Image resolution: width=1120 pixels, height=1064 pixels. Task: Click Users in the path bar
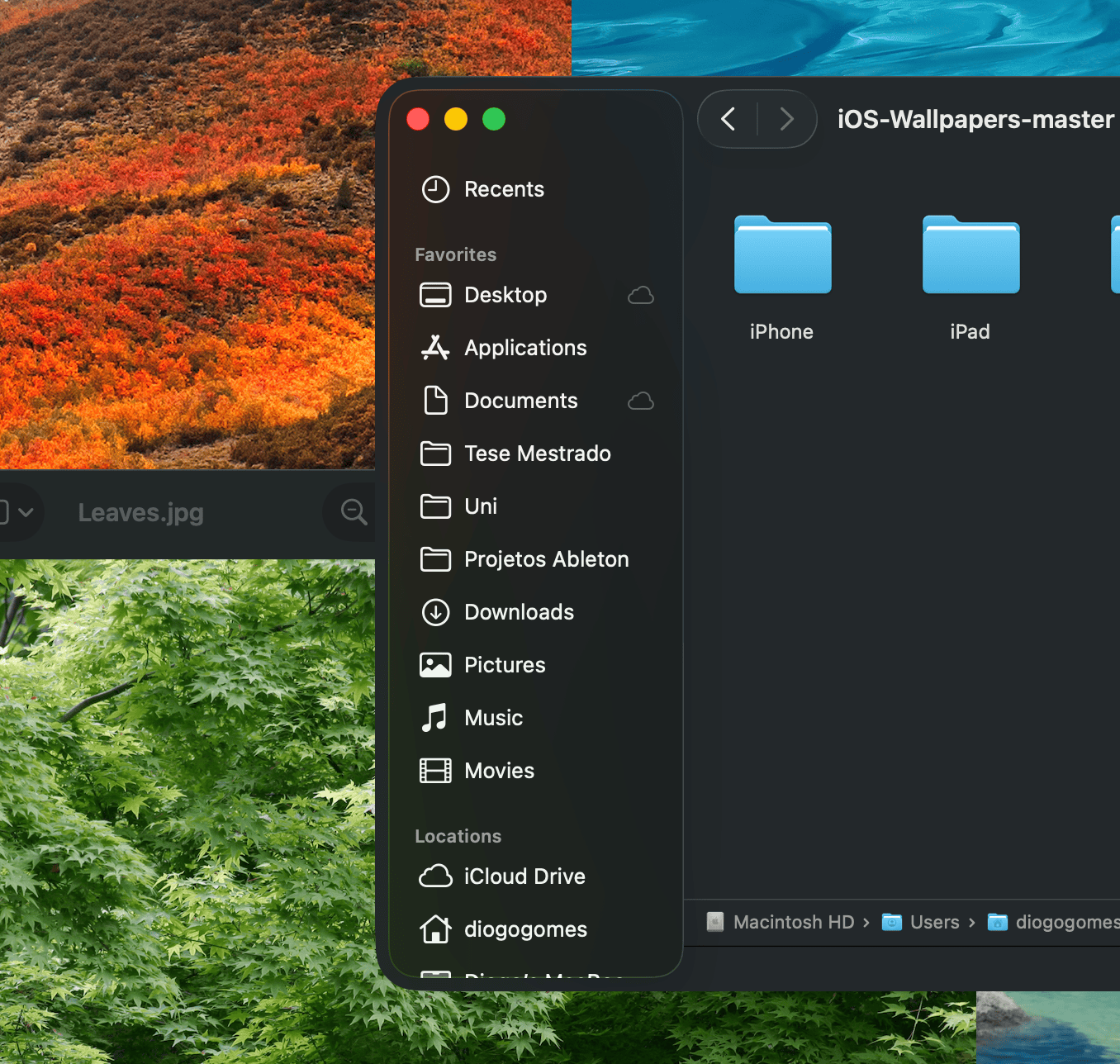point(933,922)
